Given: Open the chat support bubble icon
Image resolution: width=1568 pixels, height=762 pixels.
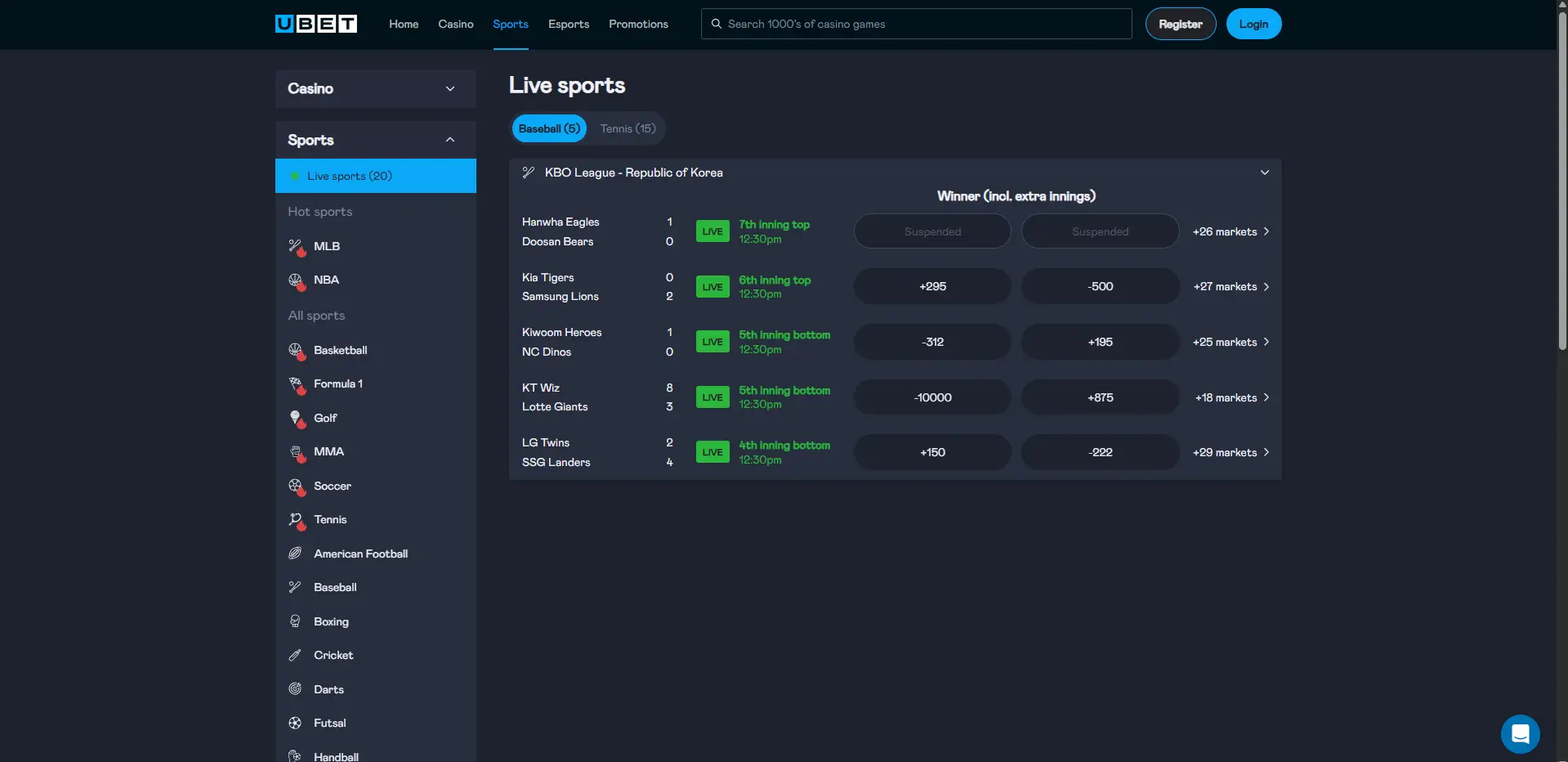Looking at the screenshot, I should coord(1520,733).
